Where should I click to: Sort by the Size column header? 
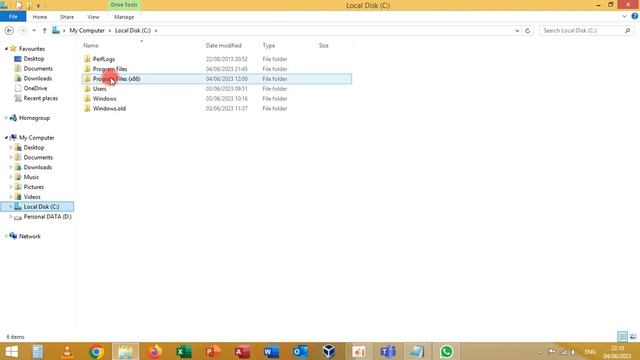point(323,45)
